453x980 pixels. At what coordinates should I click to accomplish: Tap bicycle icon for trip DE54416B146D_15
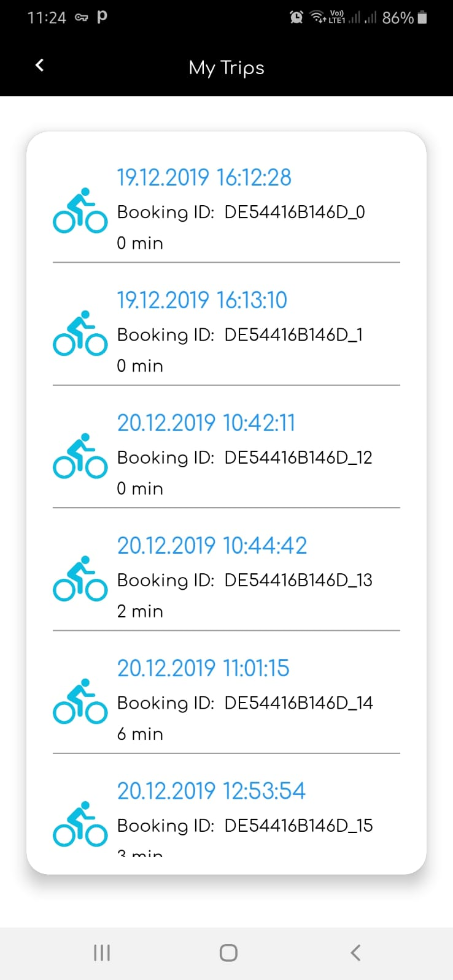click(80, 823)
